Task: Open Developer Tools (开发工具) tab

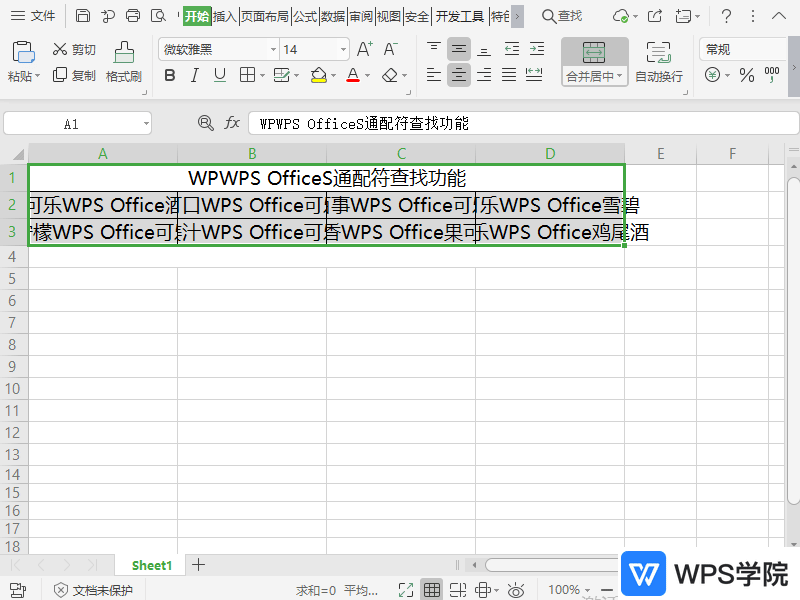Action: 460,16
